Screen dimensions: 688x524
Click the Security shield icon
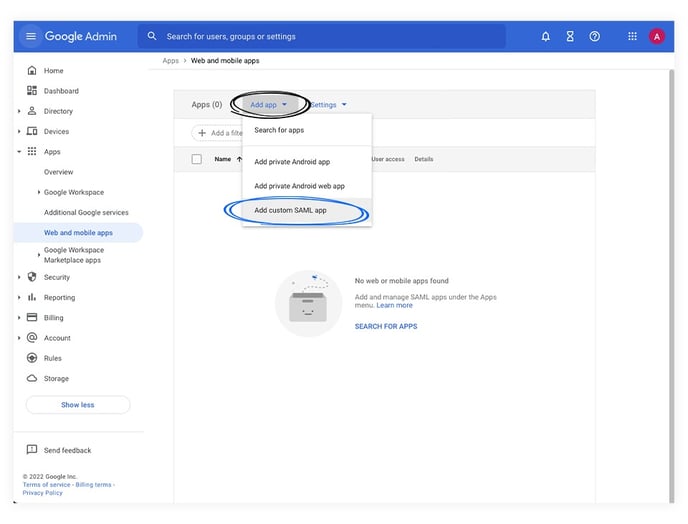pyautogui.click(x=32, y=277)
